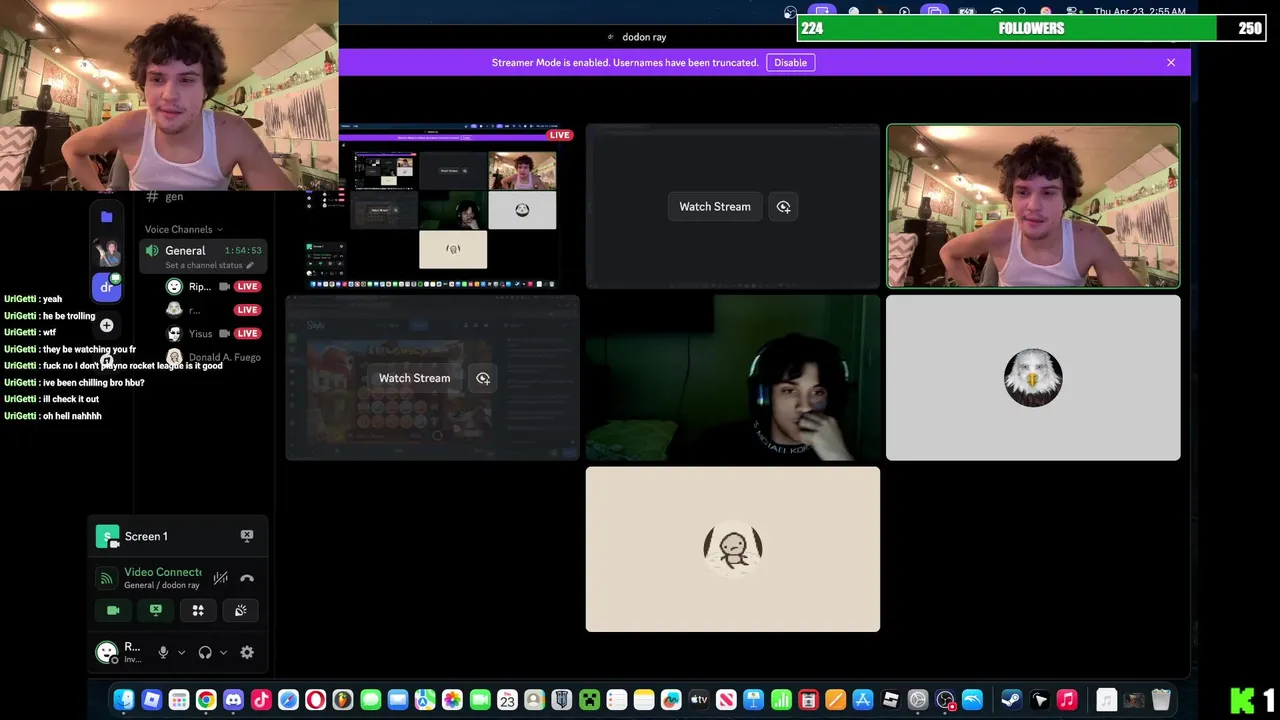Open App Store from the dock
The image size is (1280, 720).
coord(863,700)
